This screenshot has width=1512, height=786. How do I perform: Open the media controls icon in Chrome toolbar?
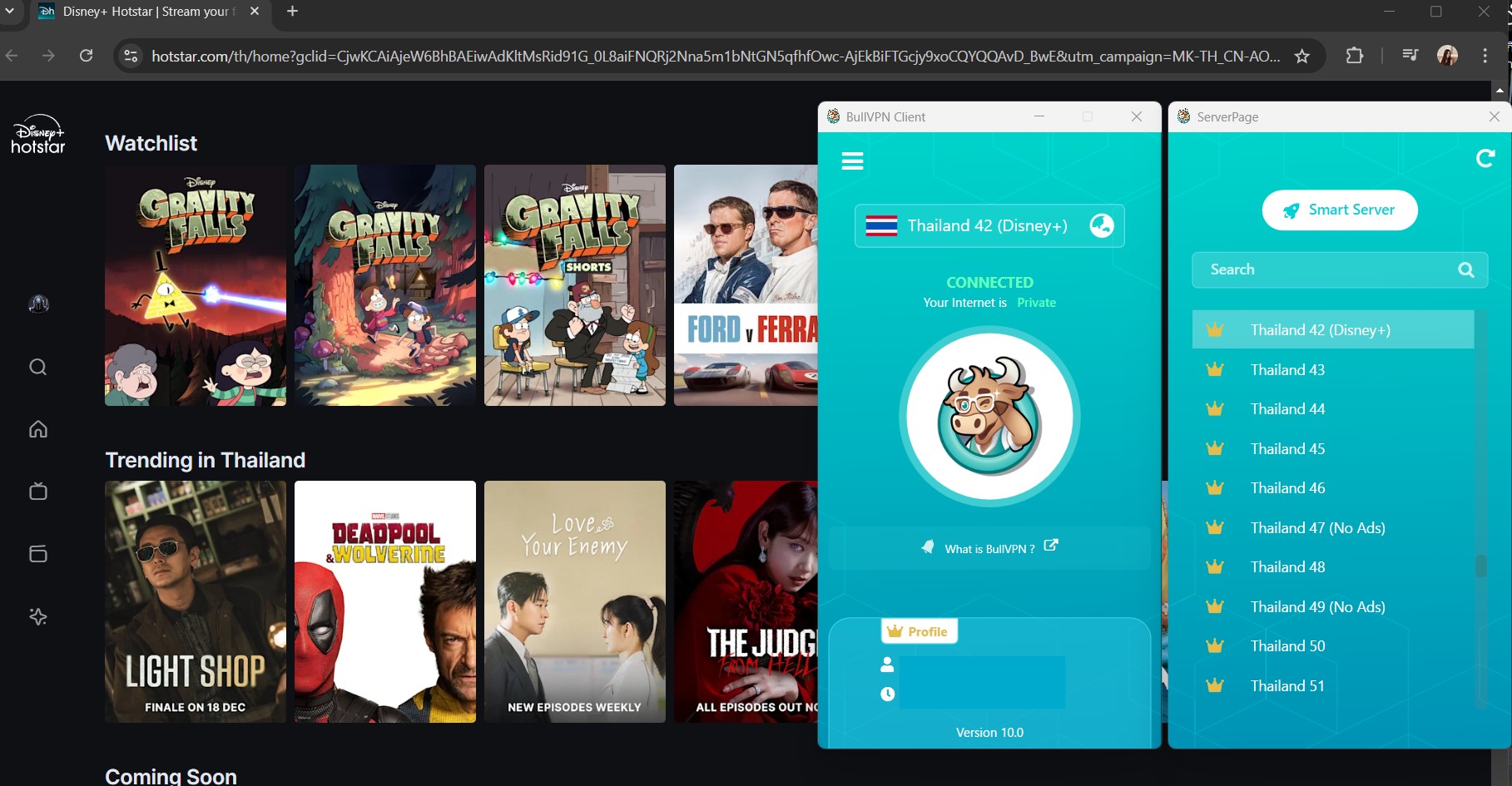[x=1410, y=56]
